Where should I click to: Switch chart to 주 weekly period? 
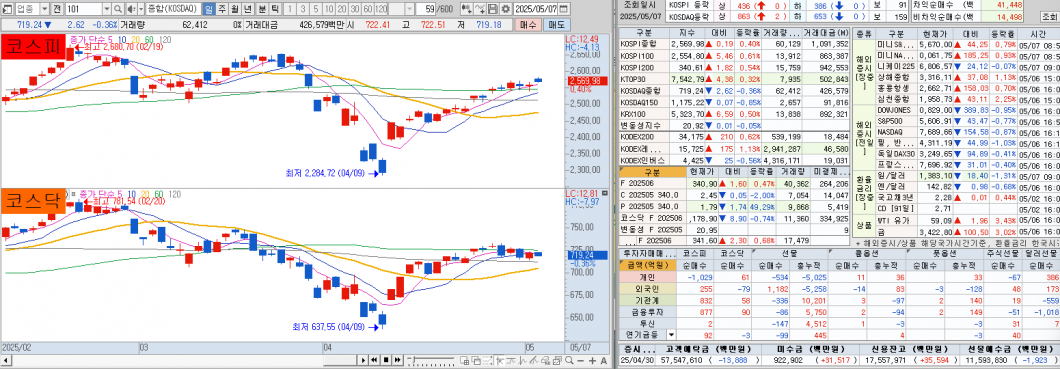coord(221,9)
